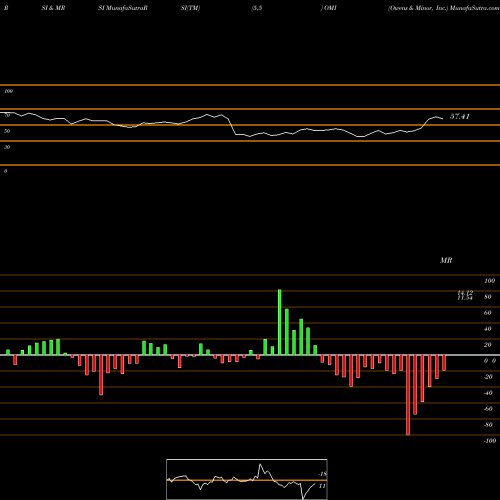Open the mini chart thumbnail at bottom
Image resolution: width=500 pixels, height=500 pixels.
pyautogui.click(x=247, y=479)
